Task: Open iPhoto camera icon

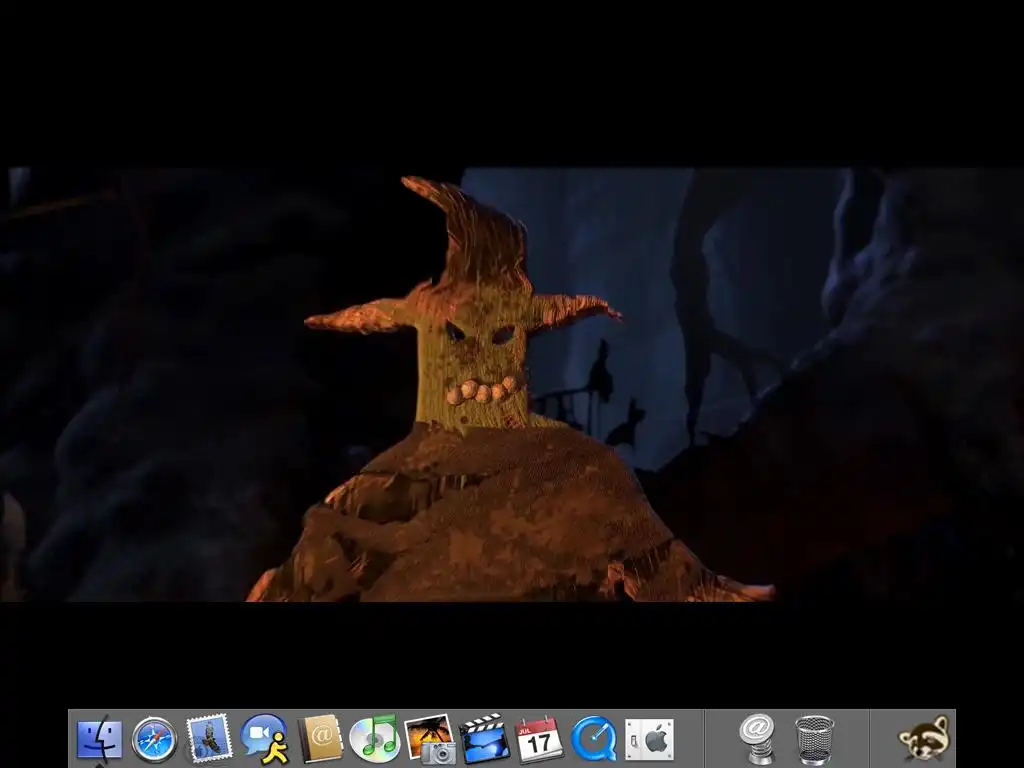Action: coord(430,739)
